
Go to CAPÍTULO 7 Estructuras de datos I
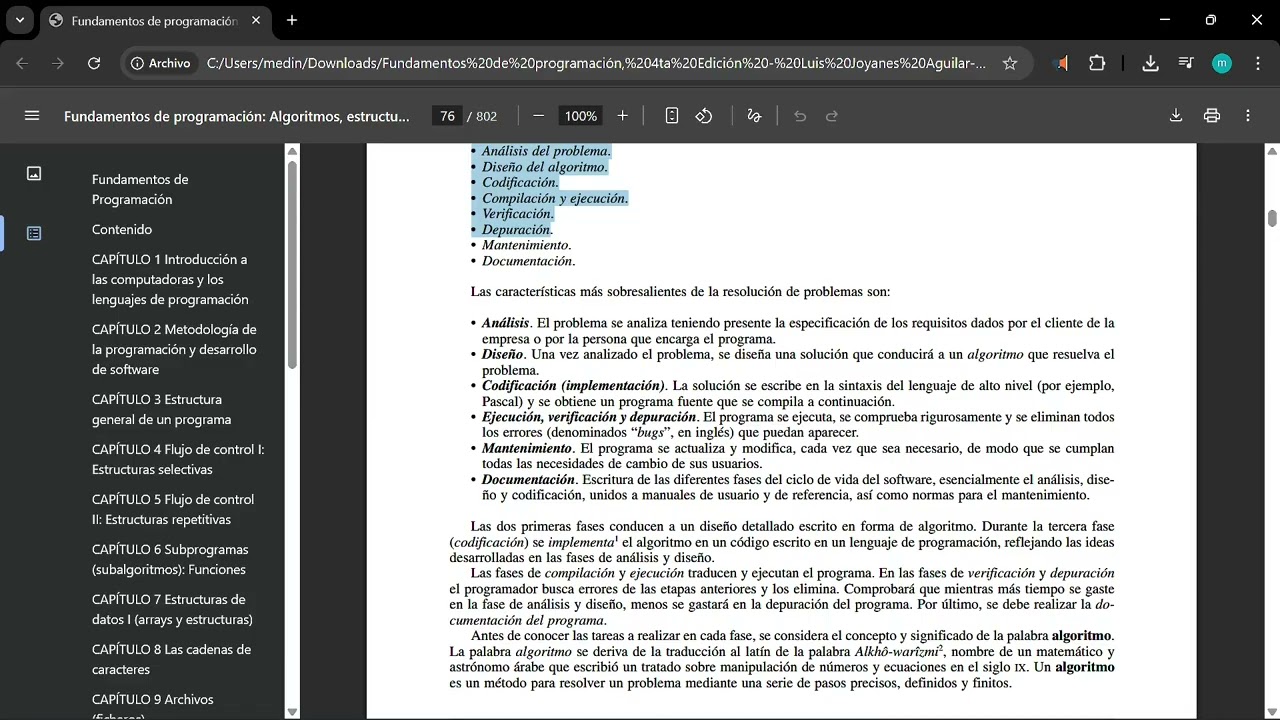coord(172,609)
